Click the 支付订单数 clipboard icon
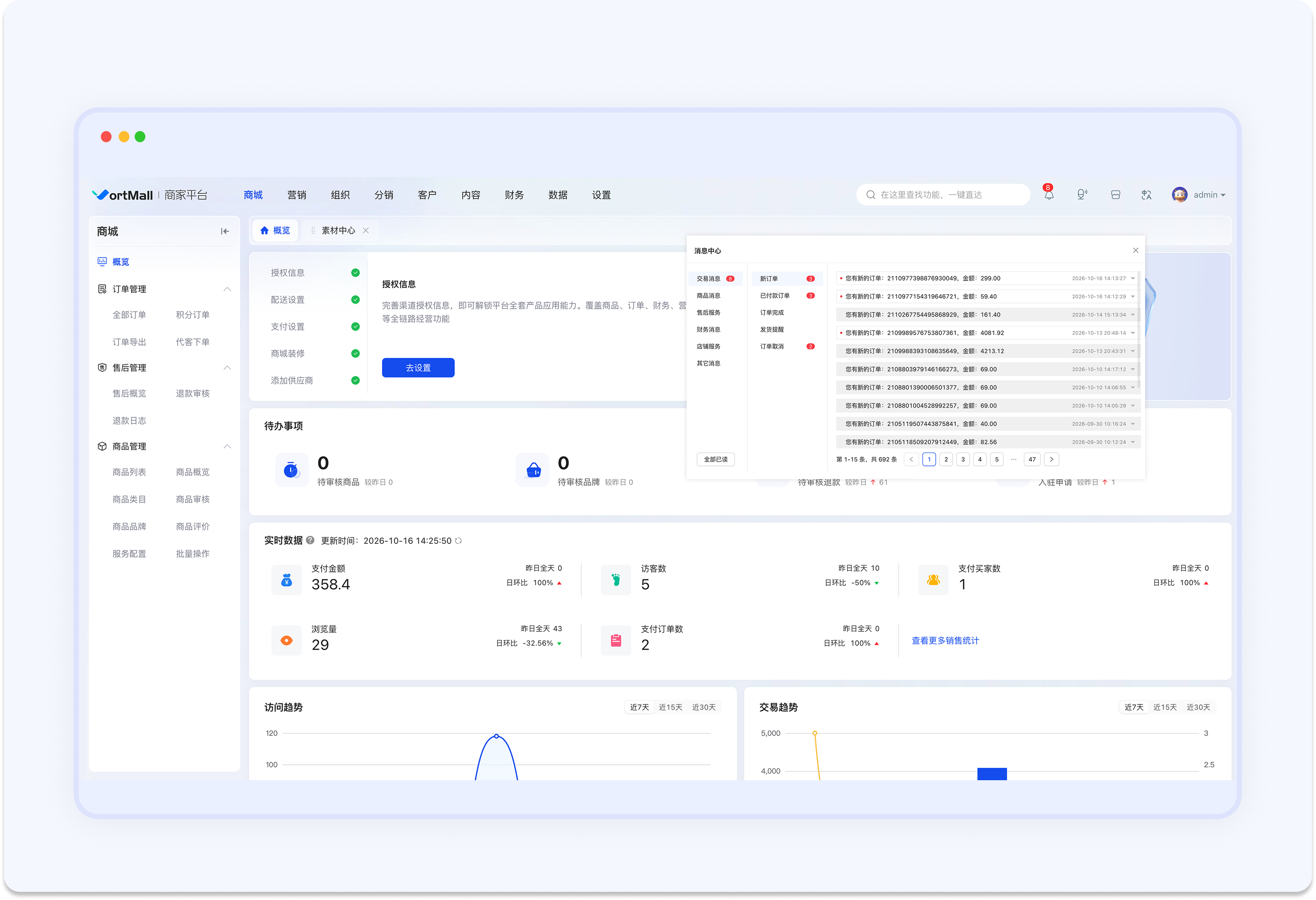The width and height of the screenshot is (1316, 900). (616, 640)
